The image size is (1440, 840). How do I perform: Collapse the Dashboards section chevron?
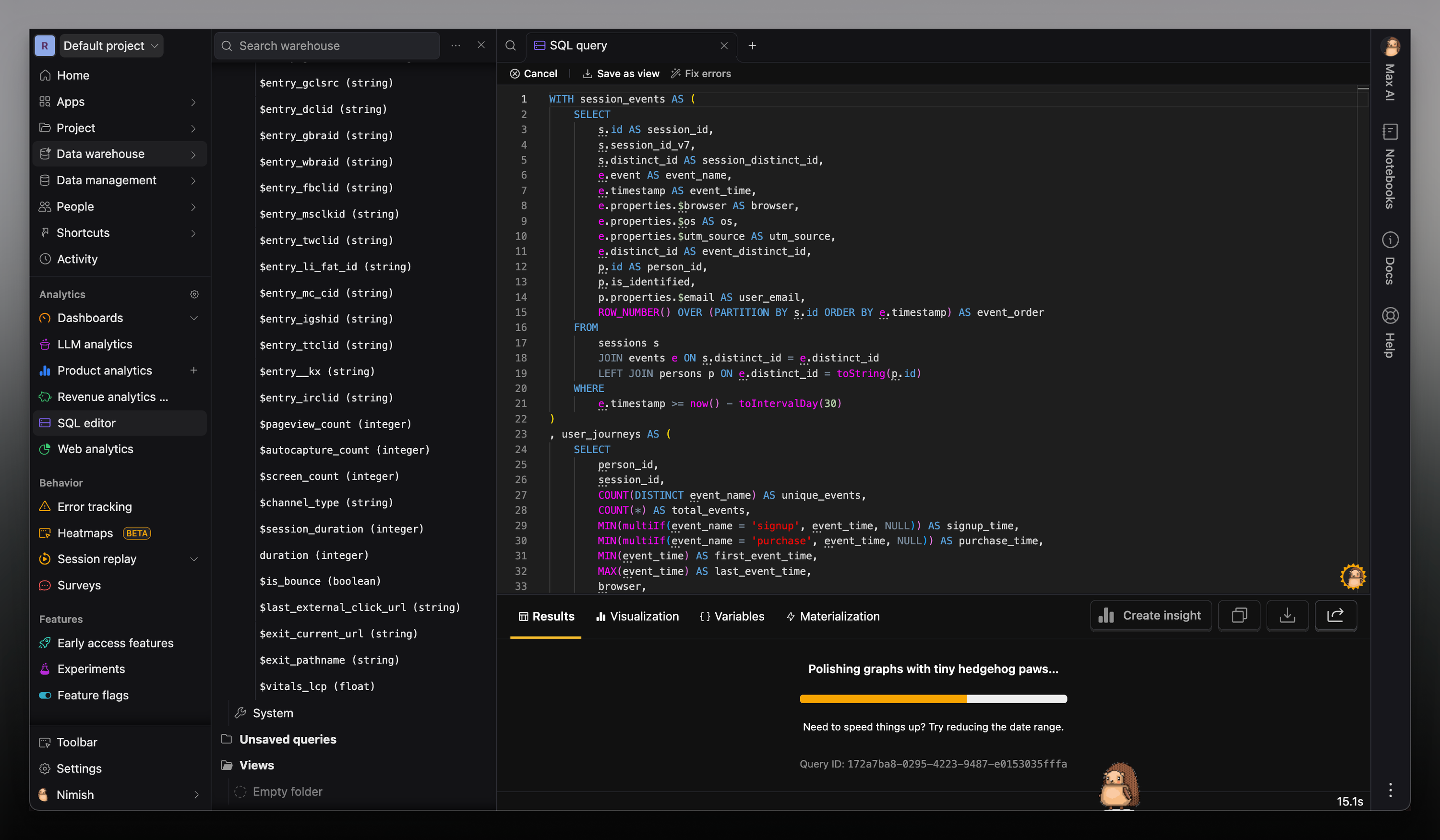point(194,318)
